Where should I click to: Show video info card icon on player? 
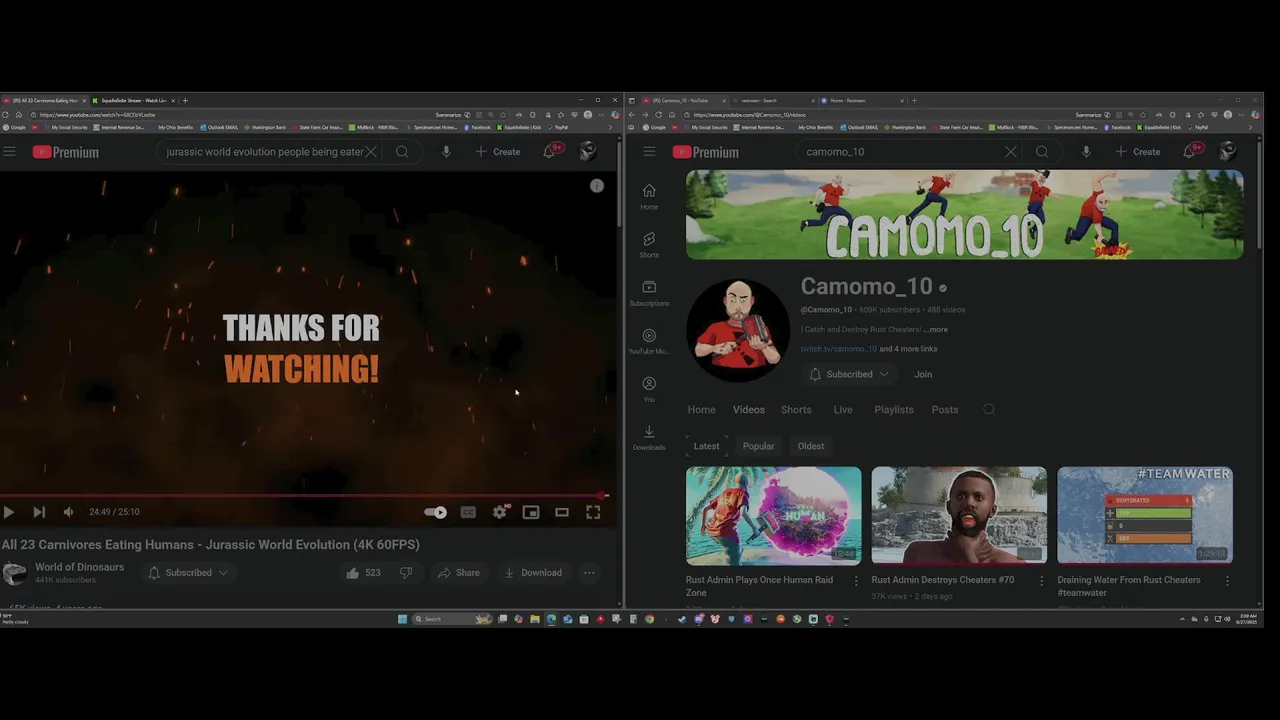[x=597, y=186]
